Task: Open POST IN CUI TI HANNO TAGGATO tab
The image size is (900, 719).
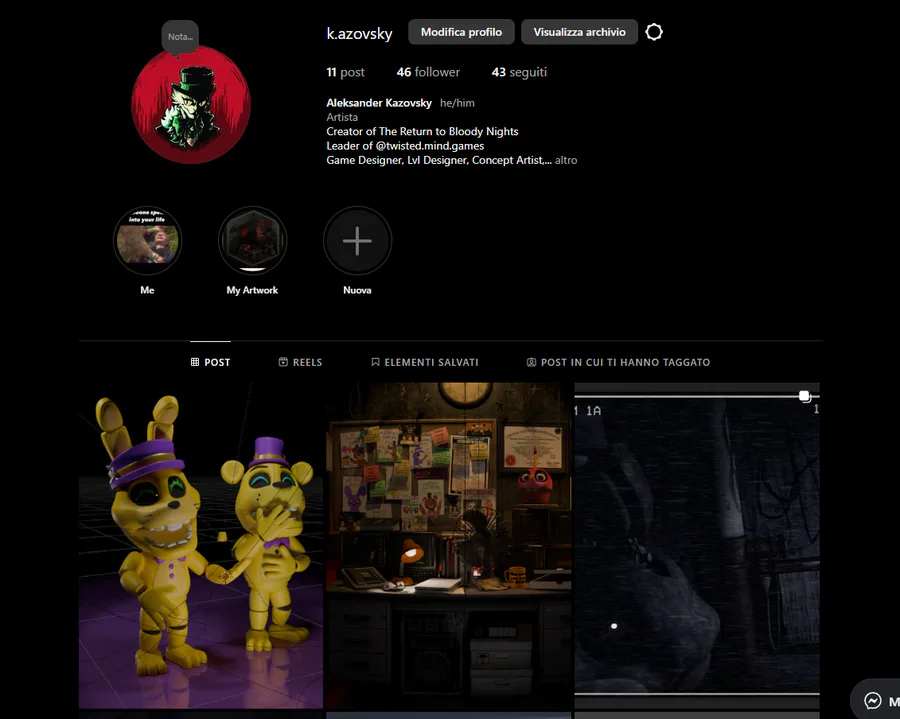Action: point(618,362)
